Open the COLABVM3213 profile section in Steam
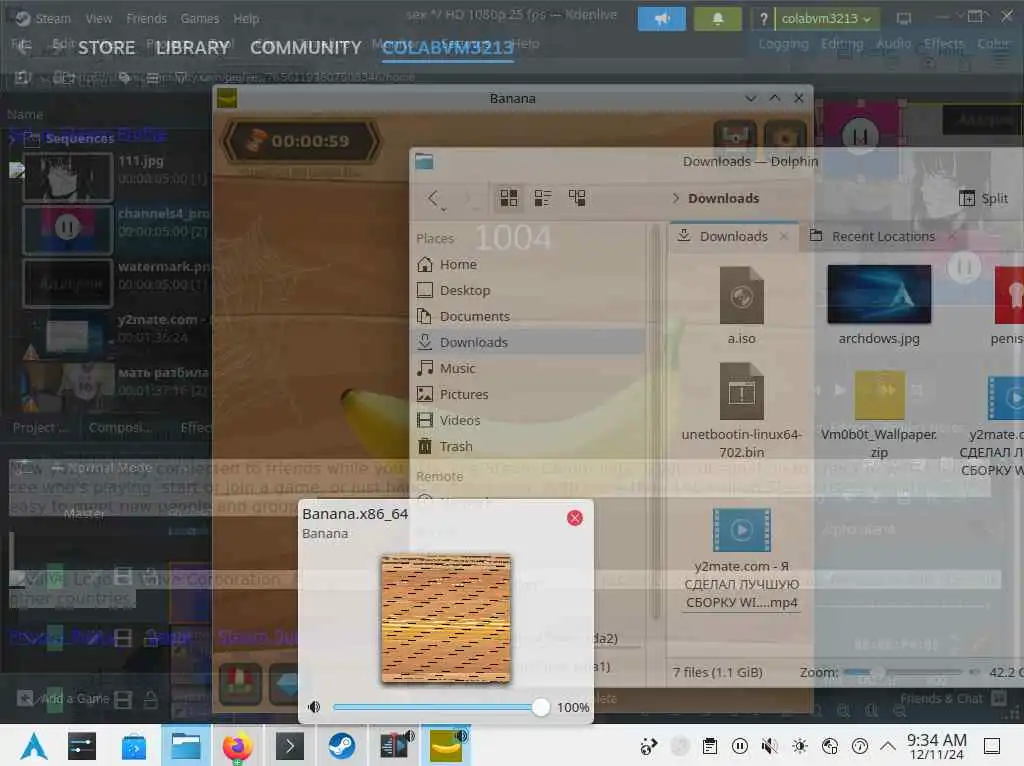Screen dimensions: 1024x766 (447, 48)
